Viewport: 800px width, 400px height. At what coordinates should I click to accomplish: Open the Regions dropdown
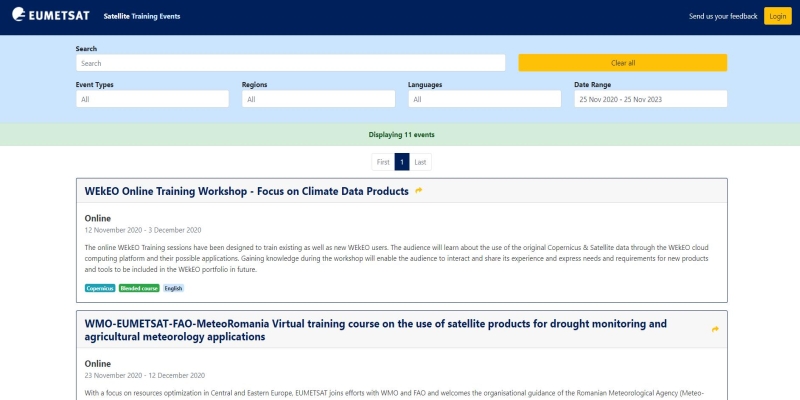pyautogui.click(x=318, y=99)
